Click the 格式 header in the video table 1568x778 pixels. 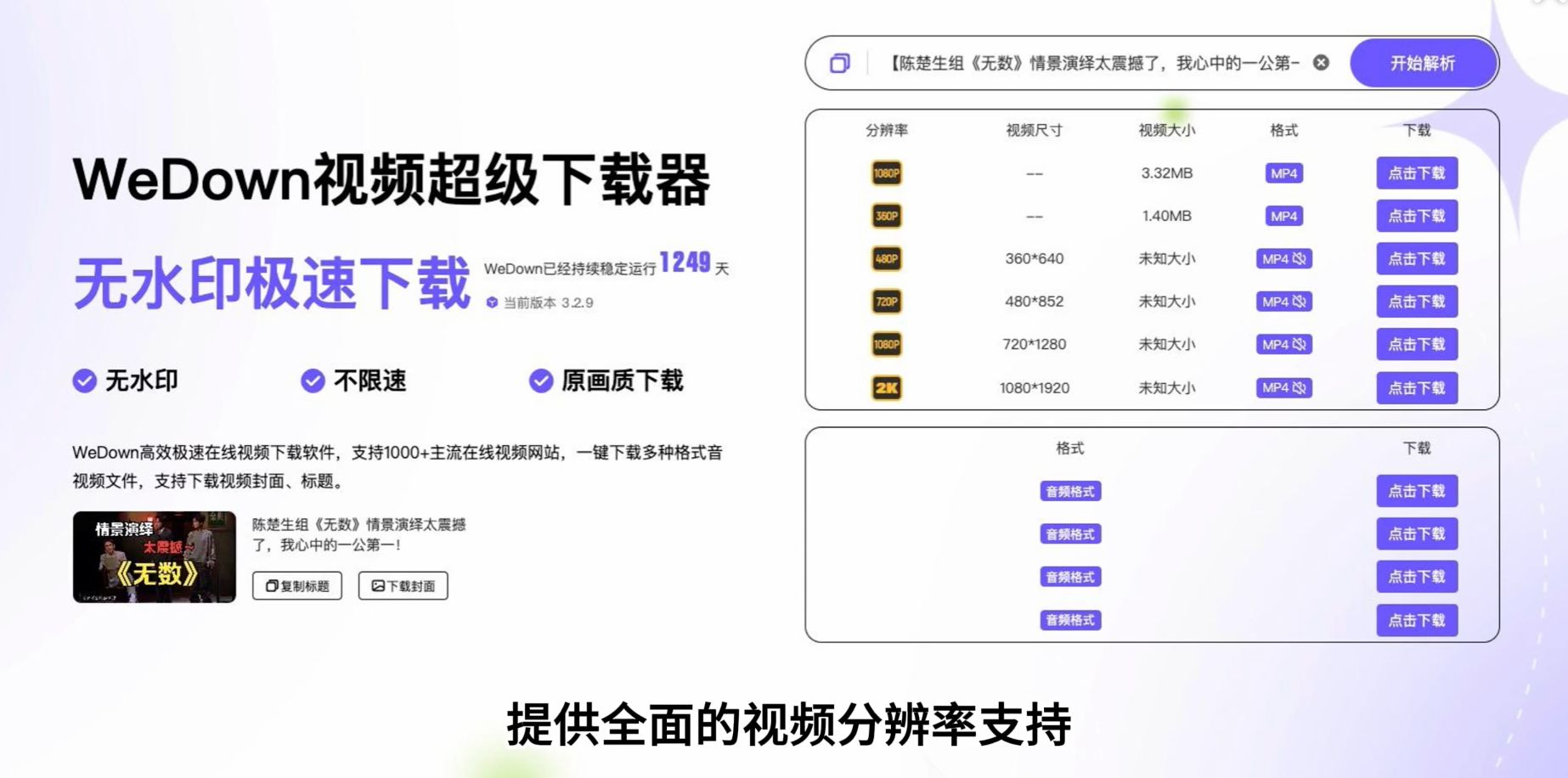pyautogui.click(x=1283, y=130)
